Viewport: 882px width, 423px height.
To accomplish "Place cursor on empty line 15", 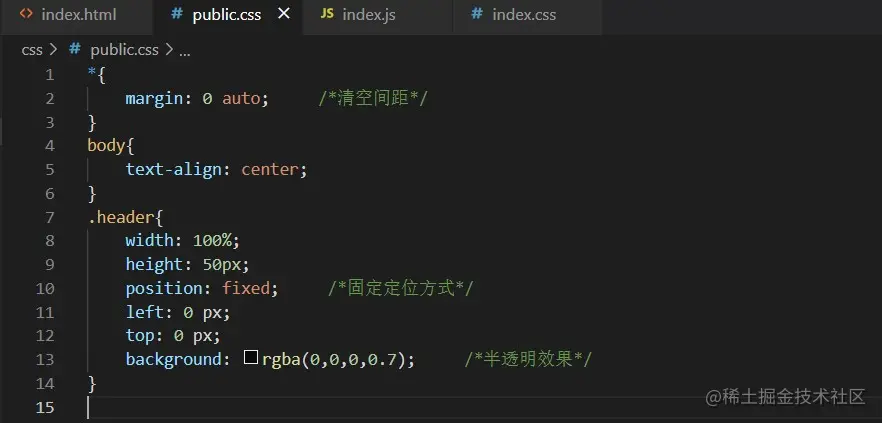I will pyautogui.click(x=300, y=407).
